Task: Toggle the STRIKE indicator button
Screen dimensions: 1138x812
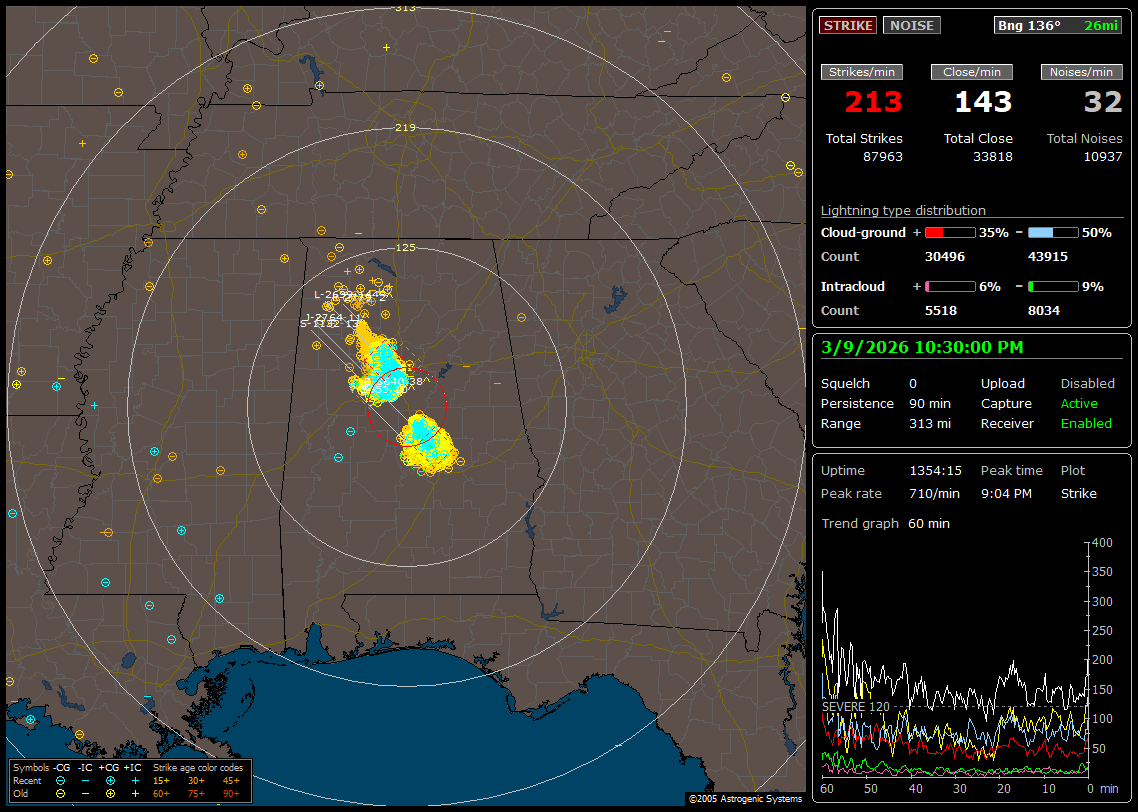Action: [x=848, y=25]
